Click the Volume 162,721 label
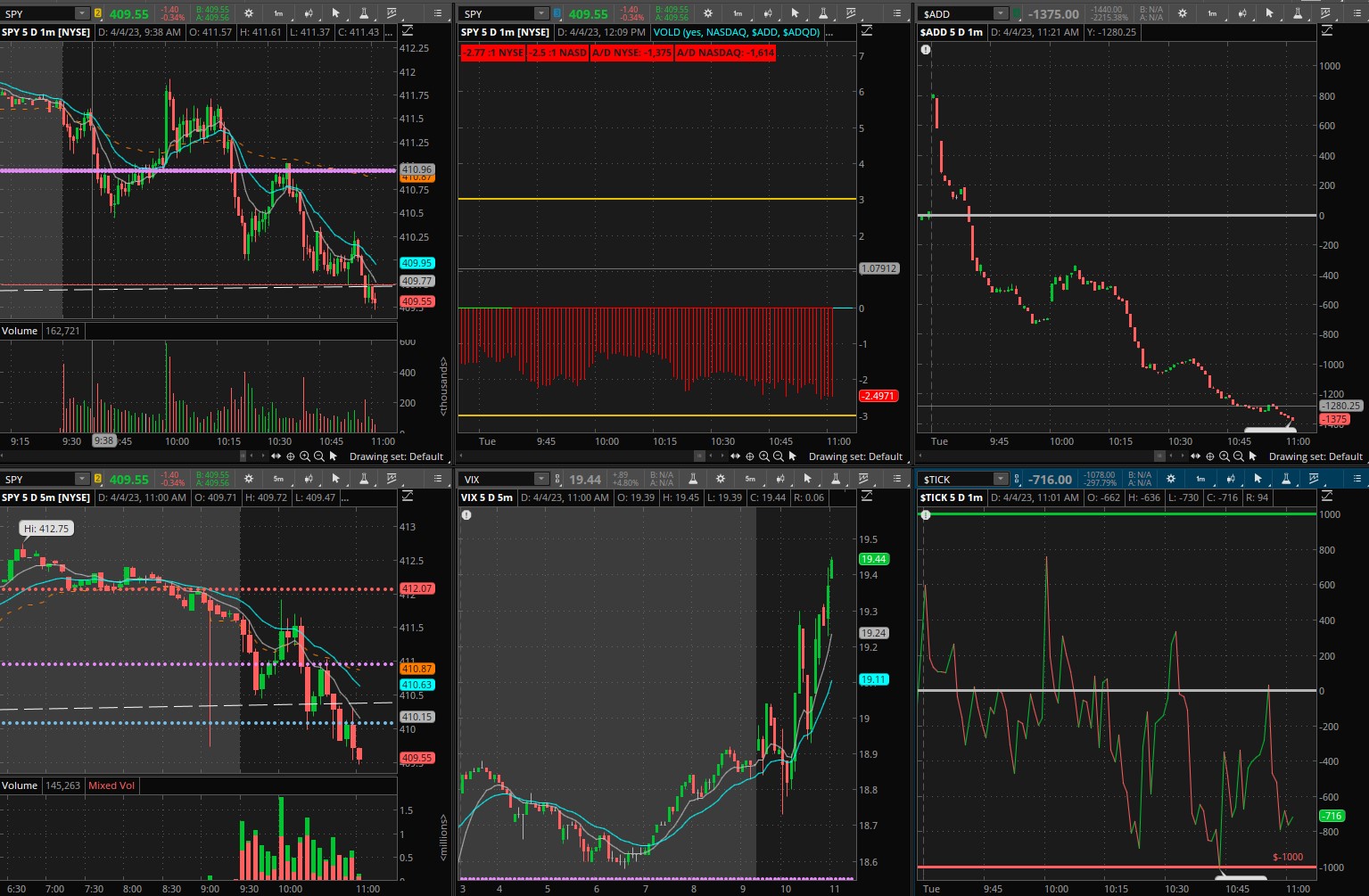The image size is (1369, 896). point(41,331)
